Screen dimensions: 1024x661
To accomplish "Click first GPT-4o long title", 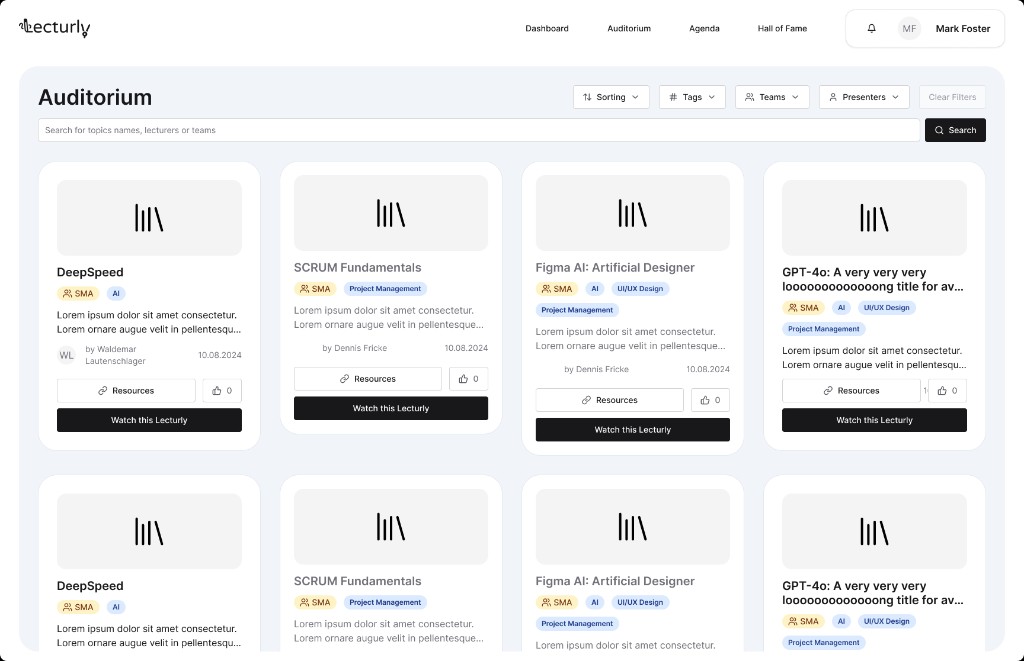I will 872,280.
